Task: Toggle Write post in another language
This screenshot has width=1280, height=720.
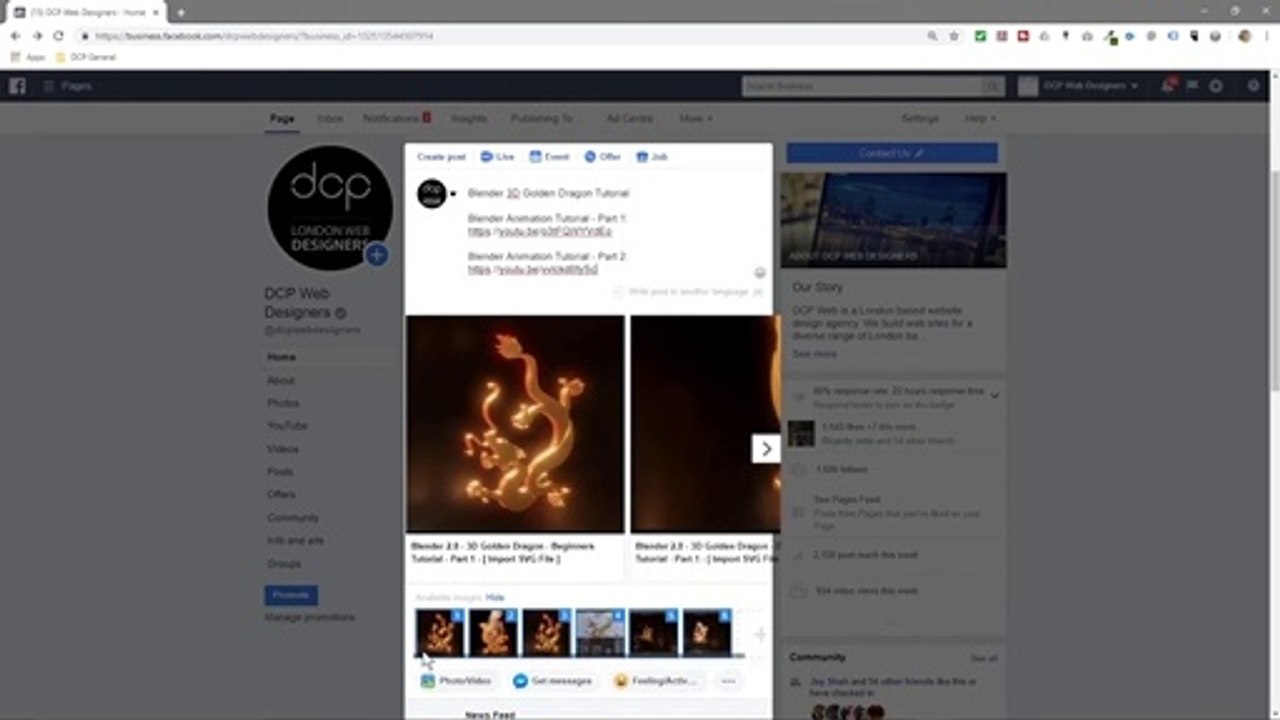Action: (x=688, y=292)
